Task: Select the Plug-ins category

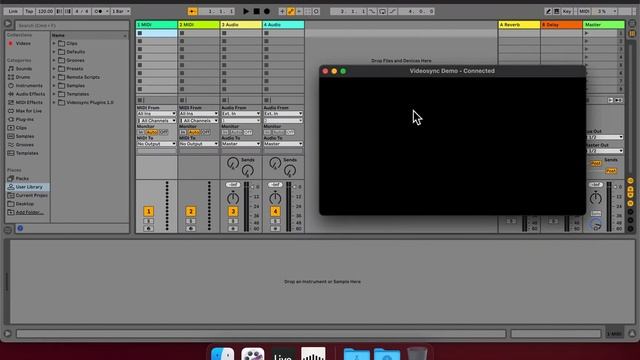Action: [x=24, y=120]
